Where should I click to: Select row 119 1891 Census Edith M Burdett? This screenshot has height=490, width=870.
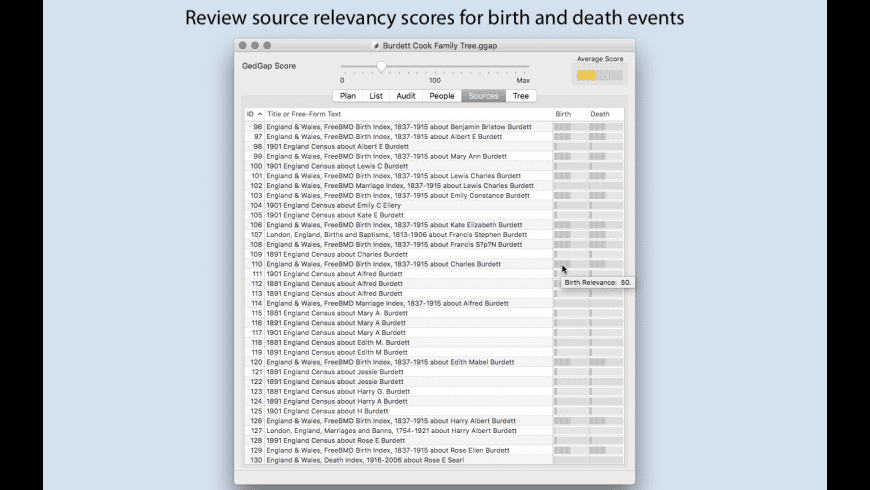click(x=434, y=352)
